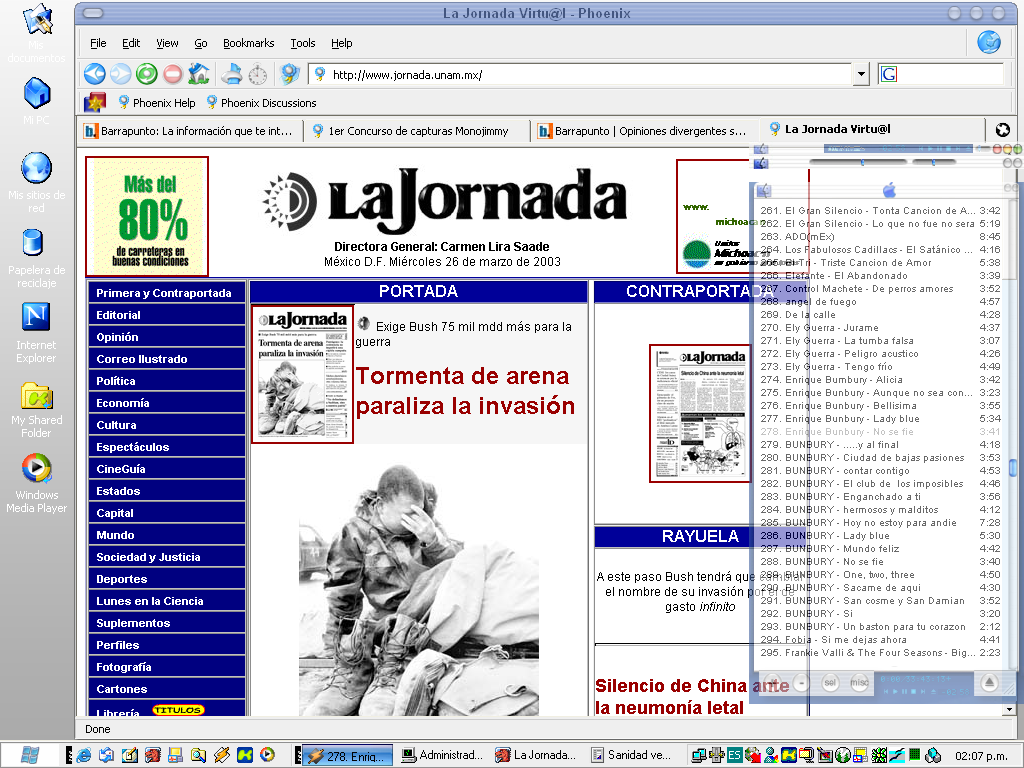
Task: Click the Contraportada back page thumbnail
Action: (700, 413)
